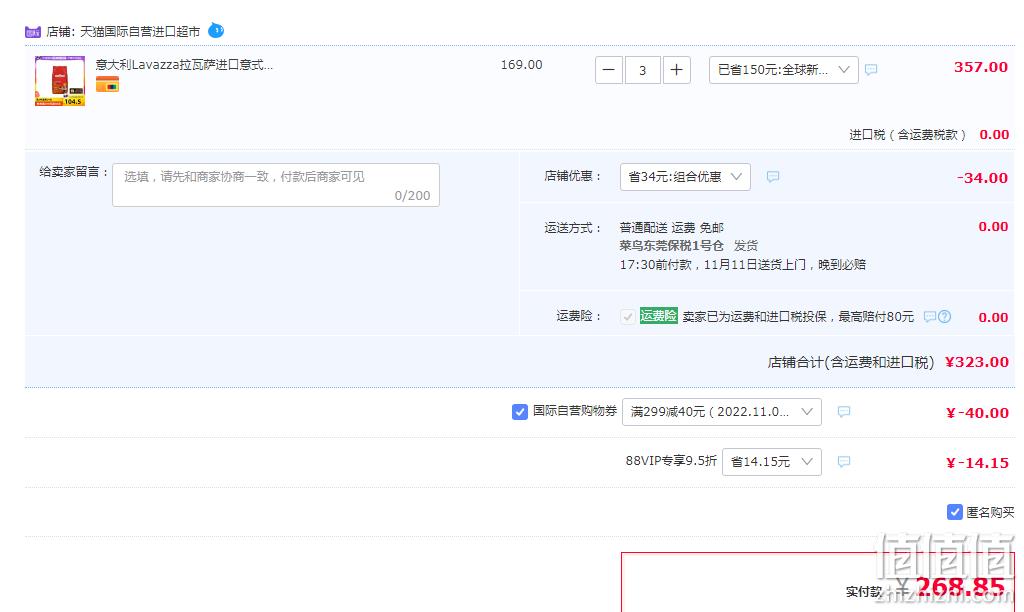Screen dimensions: 1024x612
Task: Click the Tmall store logo icon
Action: click(x=33, y=31)
